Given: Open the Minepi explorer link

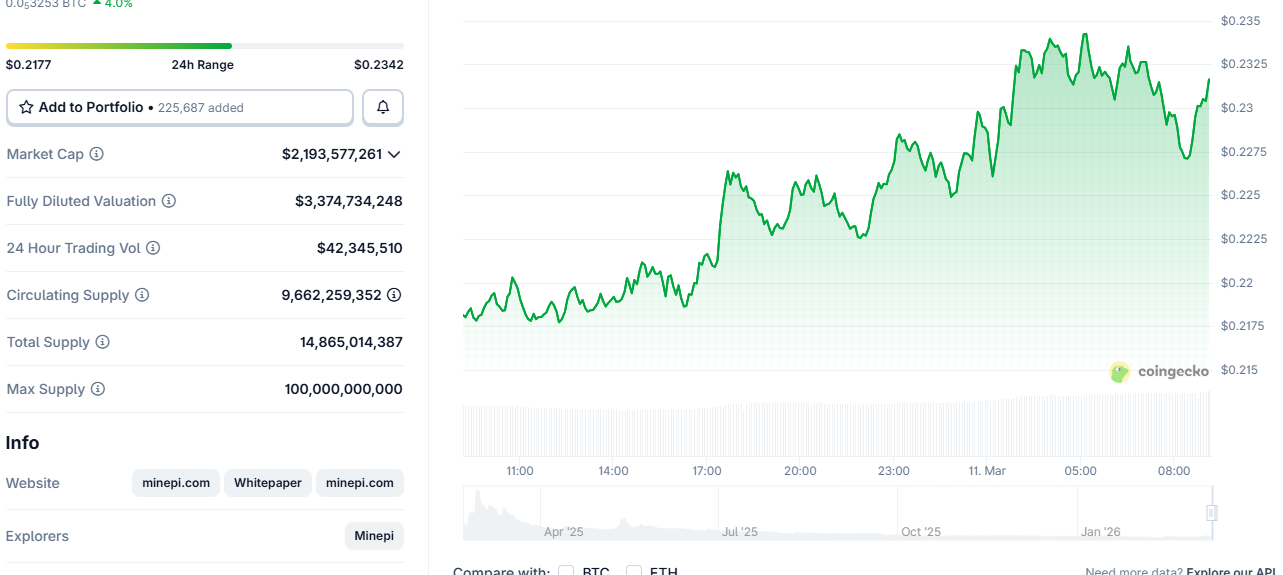Looking at the screenshot, I should pyautogui.click(x=374, y=536).
